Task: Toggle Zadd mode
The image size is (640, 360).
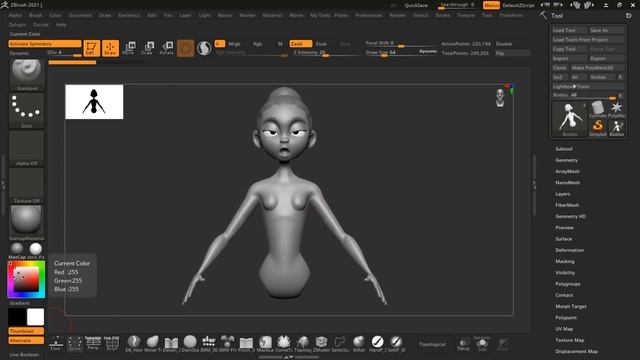Action: [301, 44]
